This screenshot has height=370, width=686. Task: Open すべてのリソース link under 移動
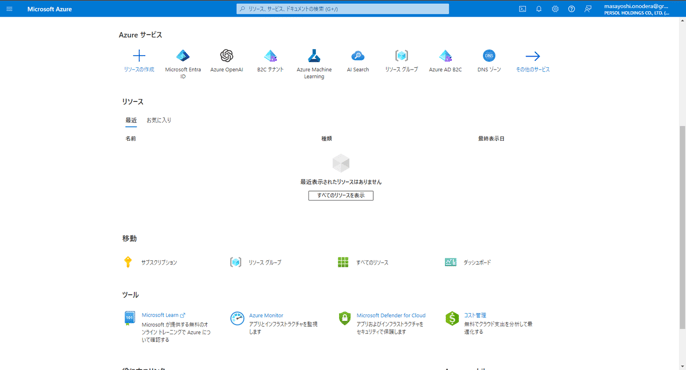click(372, 262)
